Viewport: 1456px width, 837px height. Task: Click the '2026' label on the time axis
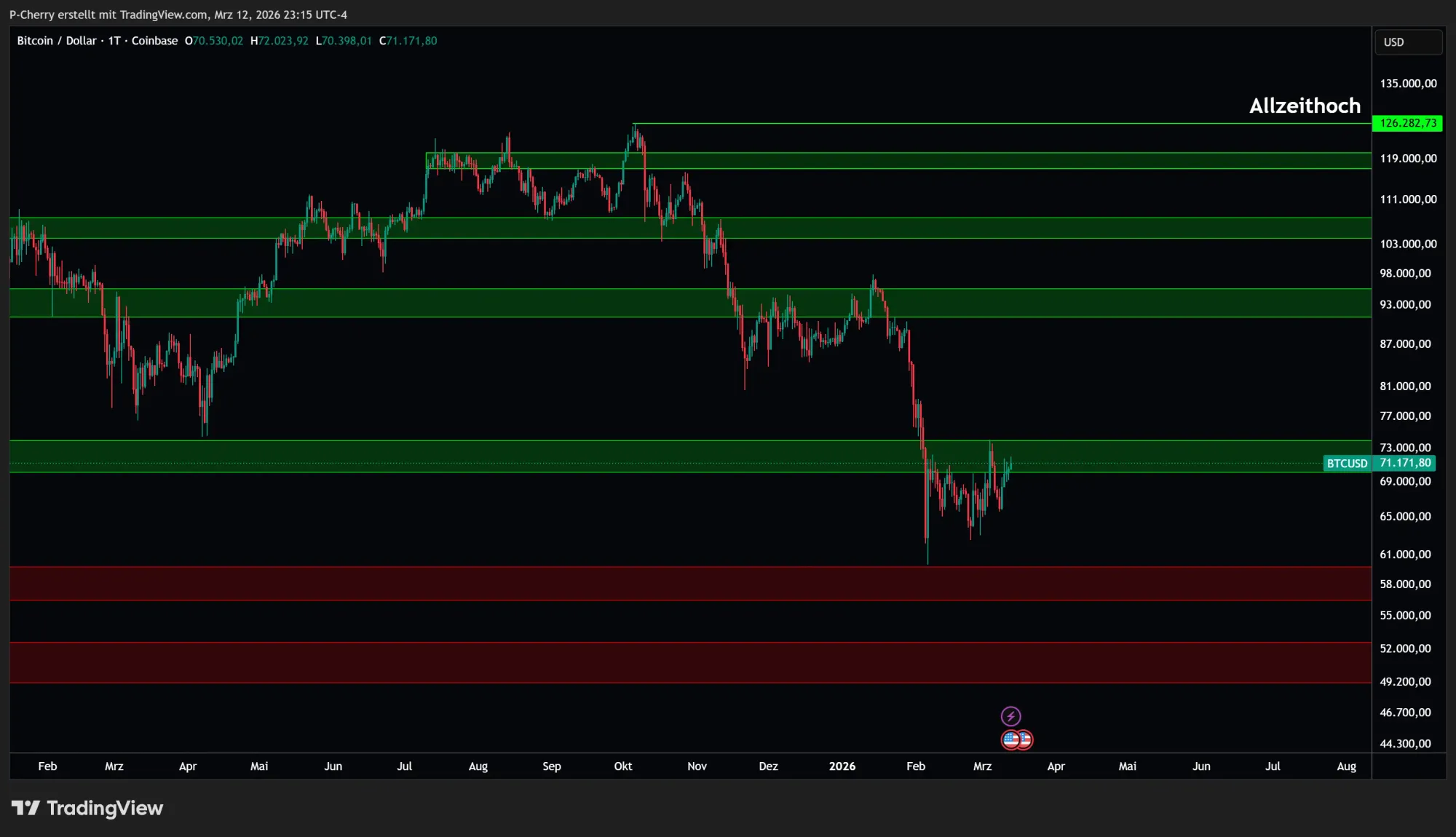(842, 766)
